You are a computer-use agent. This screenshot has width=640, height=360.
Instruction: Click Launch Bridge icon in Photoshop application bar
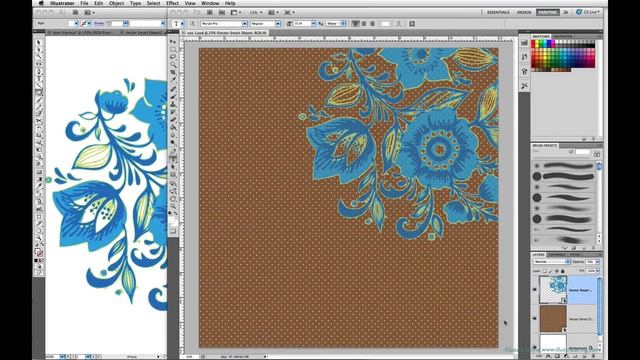[x=209, y=13]
